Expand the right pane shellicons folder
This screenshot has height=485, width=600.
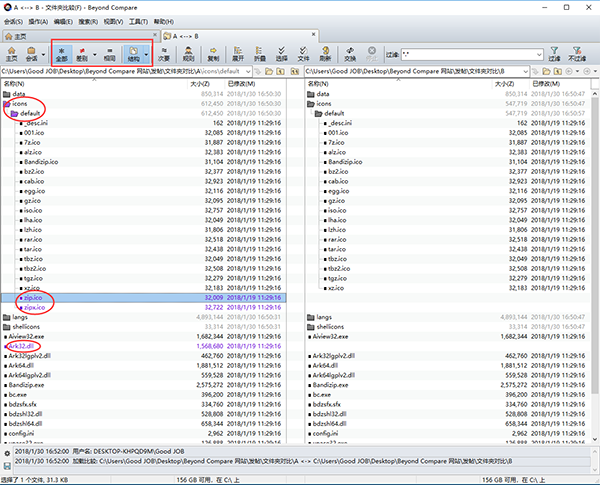click(x=311, y=327)
